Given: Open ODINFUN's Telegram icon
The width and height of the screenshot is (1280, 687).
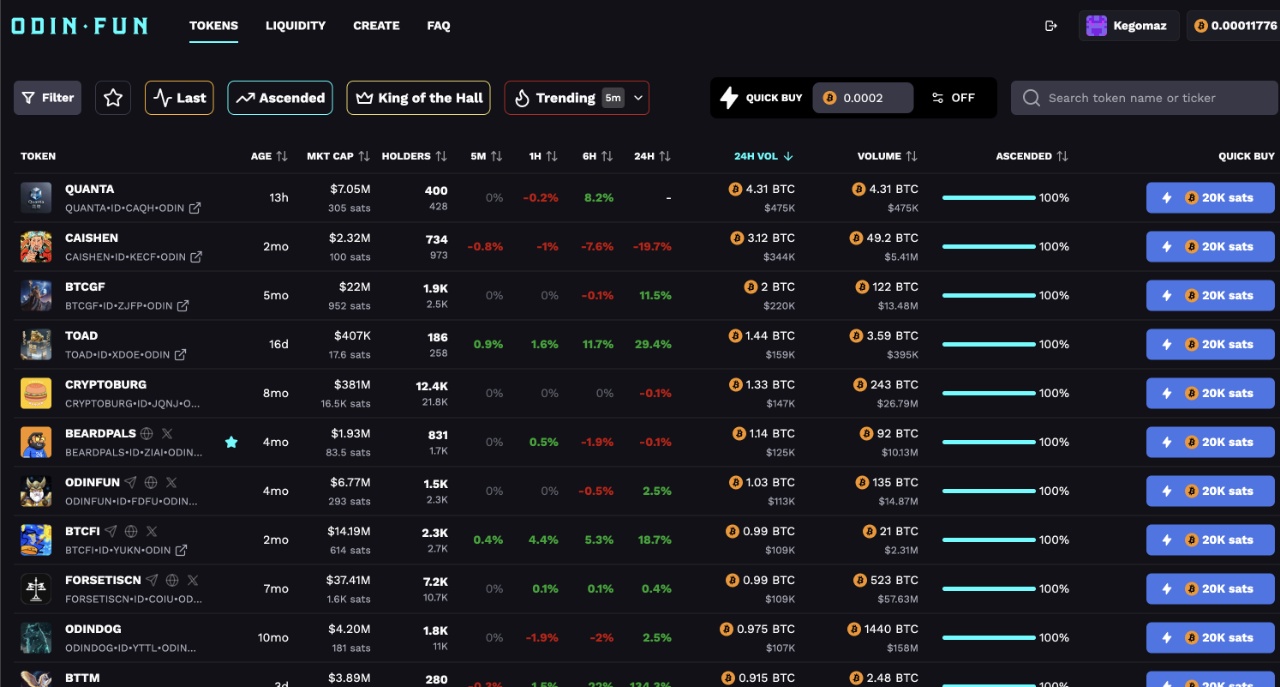Looking at the screenshot, I should pyautogui.click(x=130, y=483).
